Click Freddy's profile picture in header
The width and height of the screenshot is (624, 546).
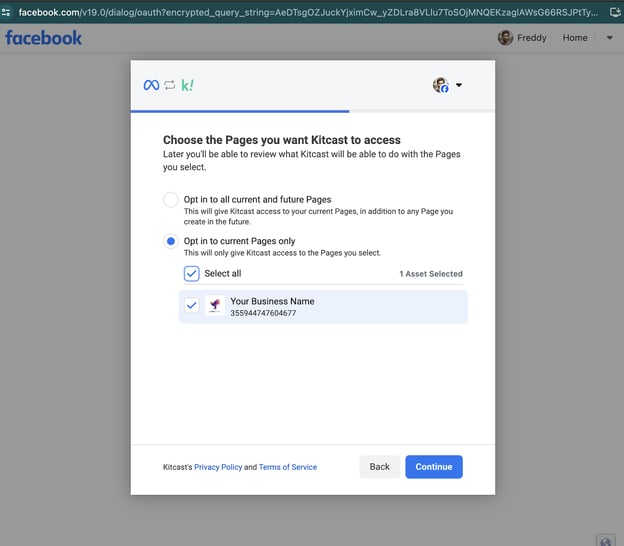505,38
